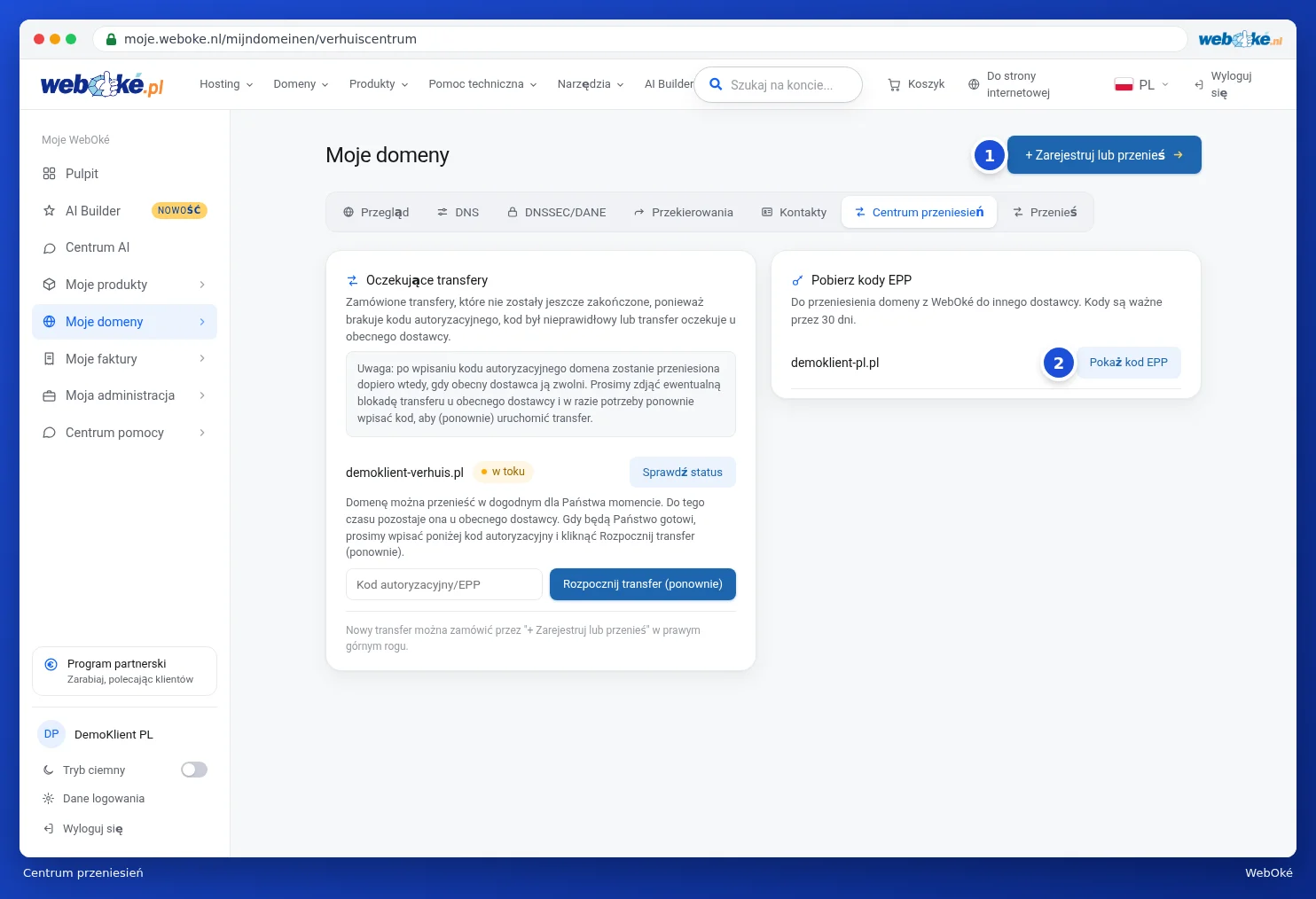The width and height of the screenshot is (1316, 899).
Task: Switch to the Kontakty tab
Action: coord(795,213)
